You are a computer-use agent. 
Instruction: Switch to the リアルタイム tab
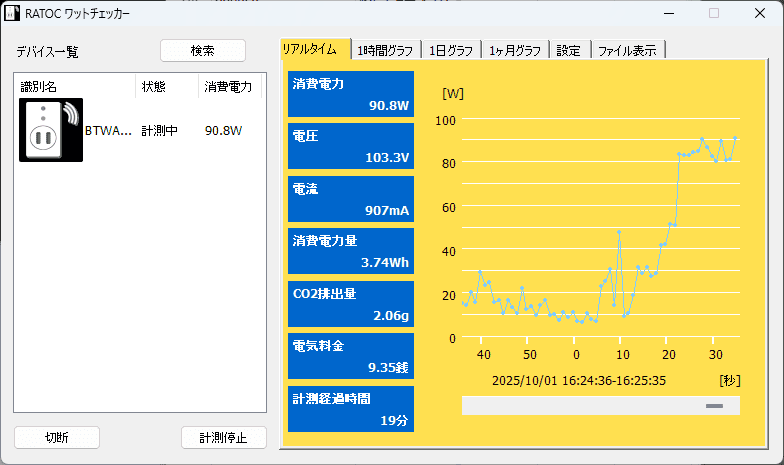[315, 50]
